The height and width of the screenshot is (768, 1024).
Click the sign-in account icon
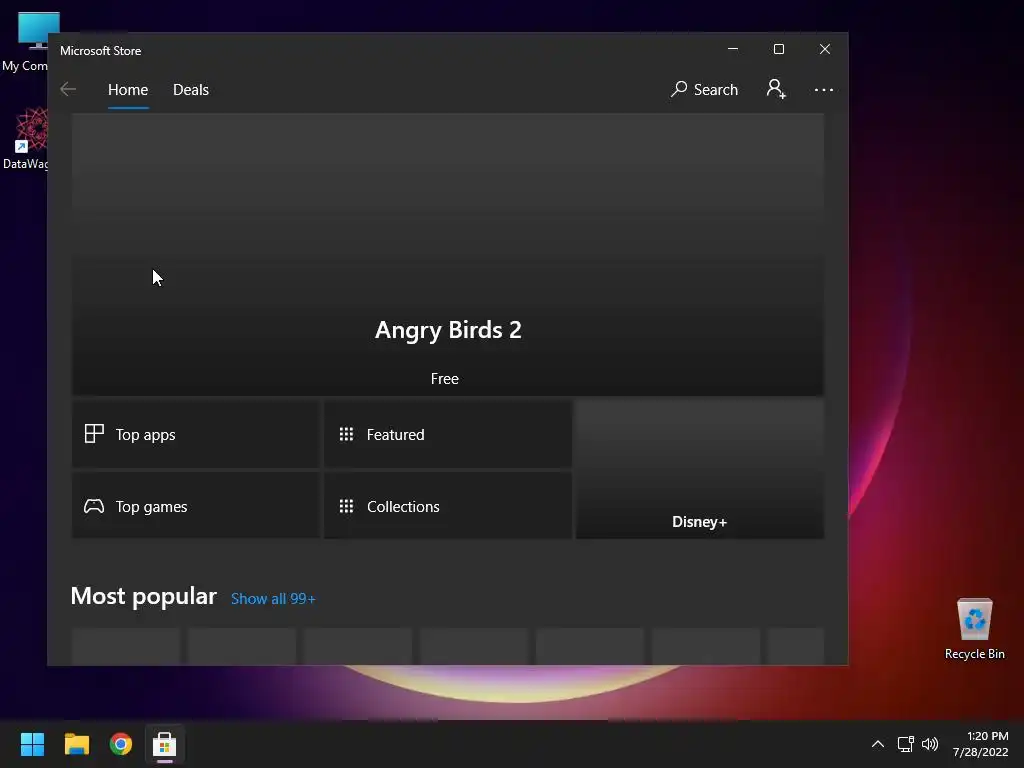pyautogui.click(x=776, y=89)
